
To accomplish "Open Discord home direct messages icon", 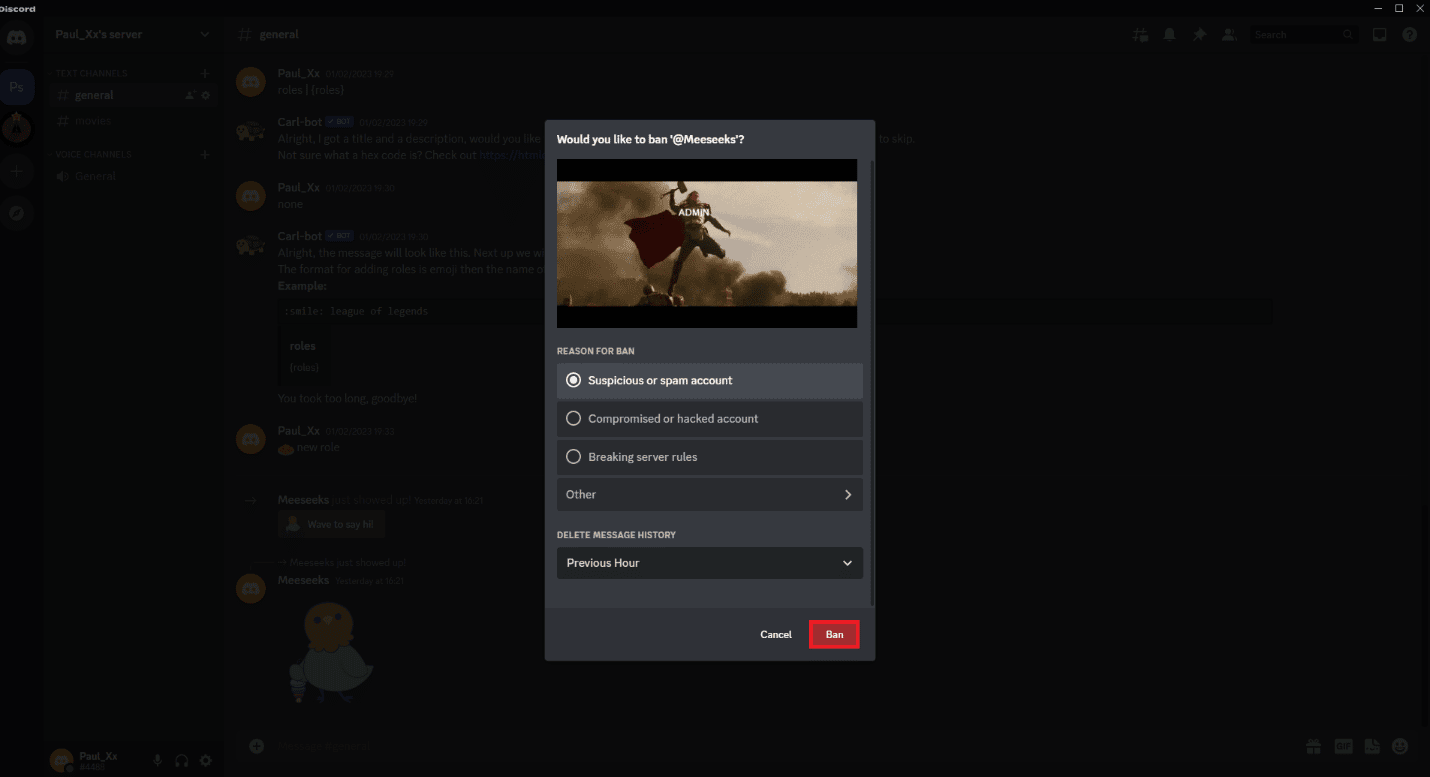I will (17, 39).
